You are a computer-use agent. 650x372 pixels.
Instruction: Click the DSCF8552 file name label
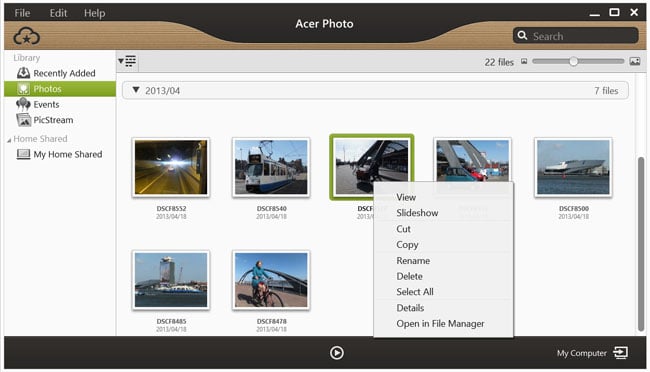tap(171, 209)
